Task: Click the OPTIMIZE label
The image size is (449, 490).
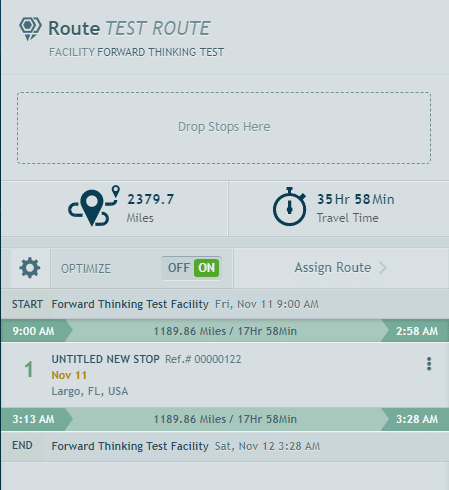Action: [86, 269]
